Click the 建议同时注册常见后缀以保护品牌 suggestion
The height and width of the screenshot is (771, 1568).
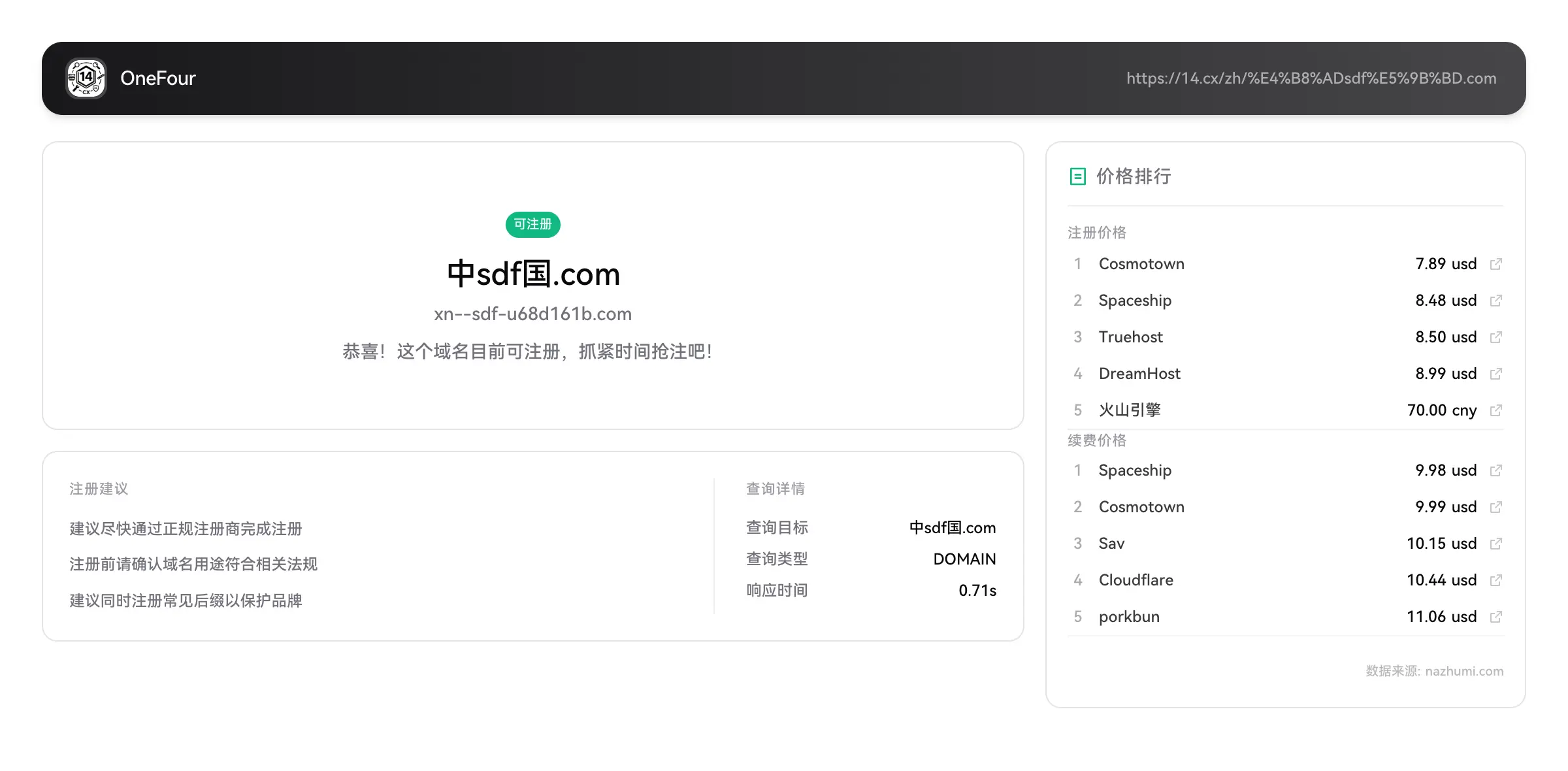tap(186, 600)
